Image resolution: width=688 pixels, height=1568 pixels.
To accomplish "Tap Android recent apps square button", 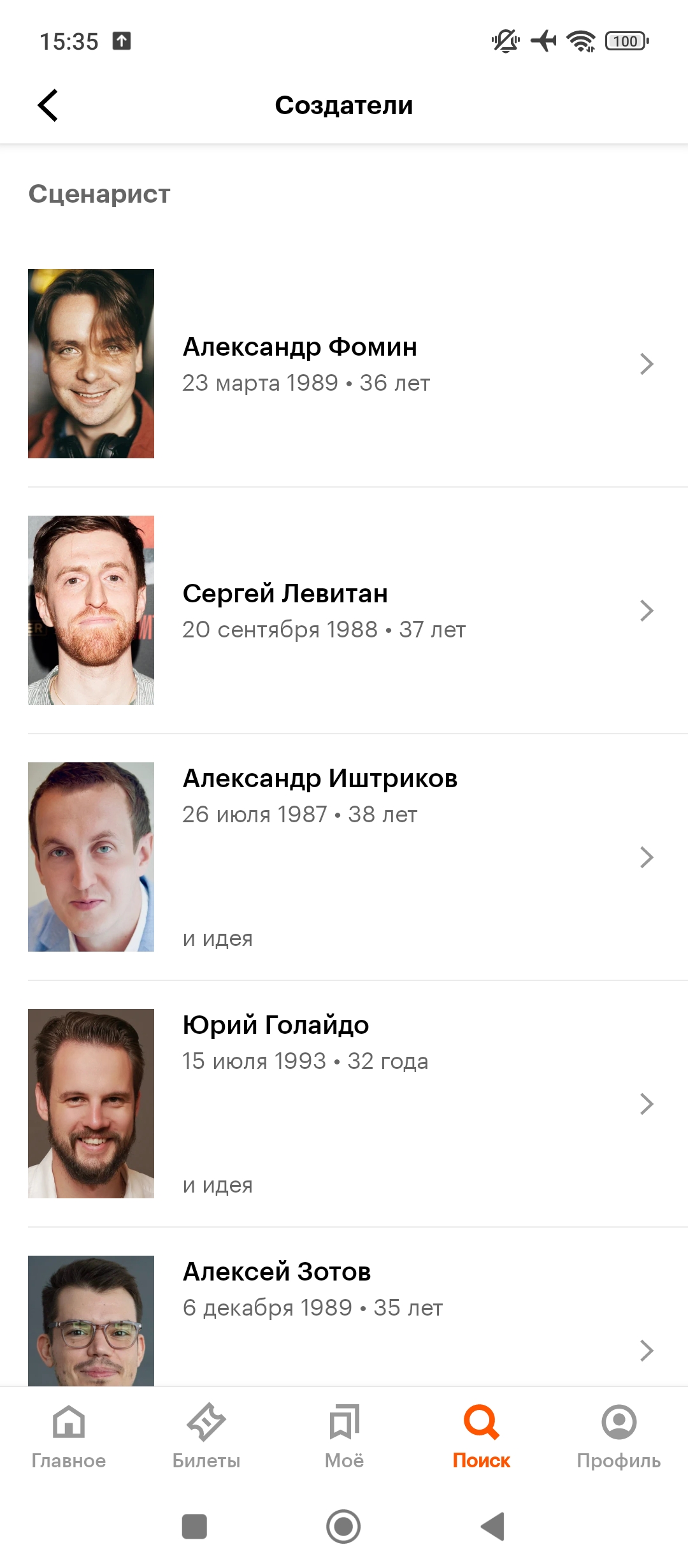I will tap(194, 1527).
